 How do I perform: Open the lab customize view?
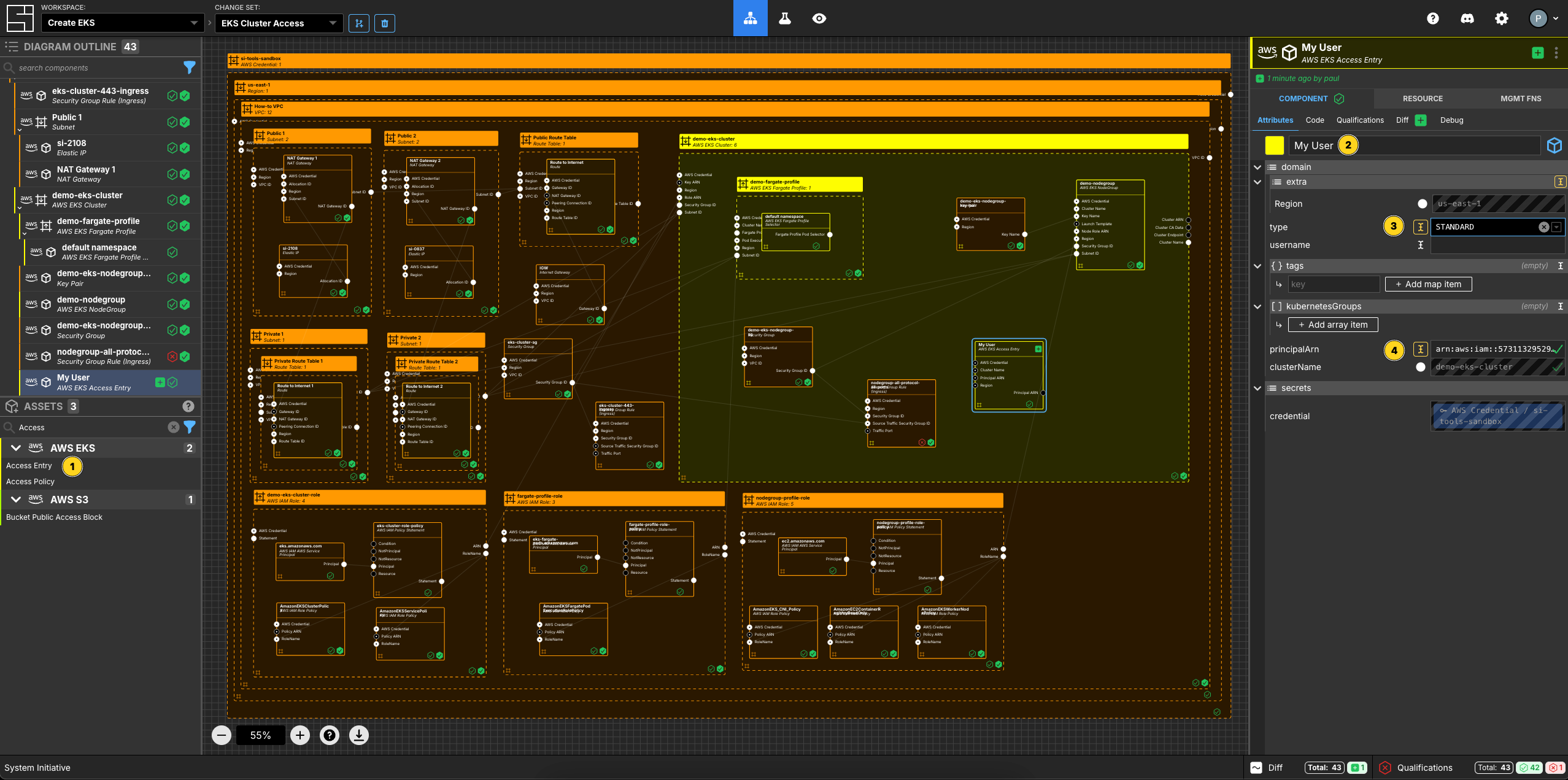tap(785, 18)
